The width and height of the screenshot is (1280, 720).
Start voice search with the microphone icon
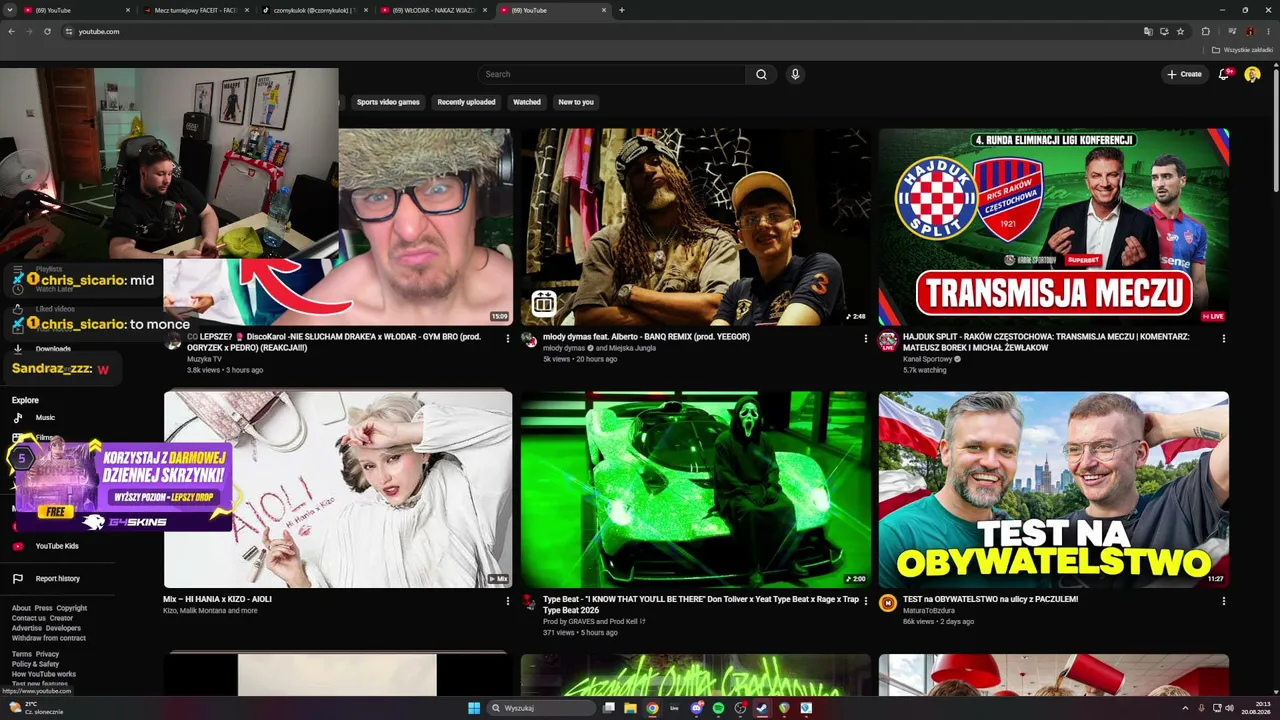[795, 74]
